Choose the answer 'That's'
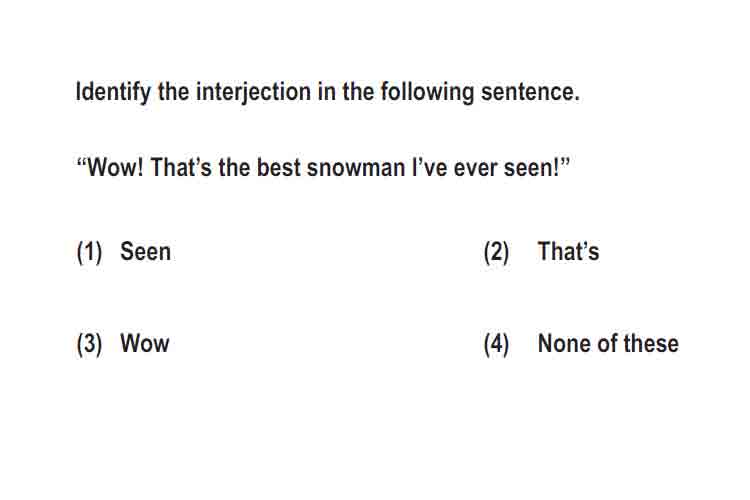 click(568, 251)
